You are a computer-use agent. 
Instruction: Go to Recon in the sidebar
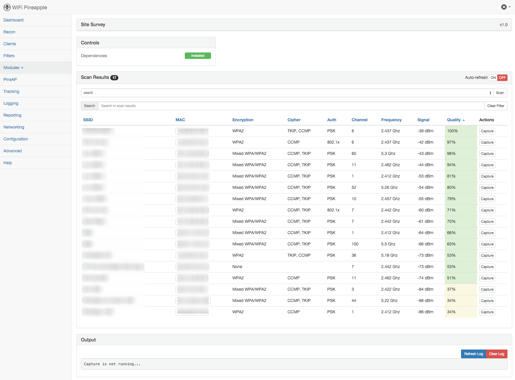[9, 32]
